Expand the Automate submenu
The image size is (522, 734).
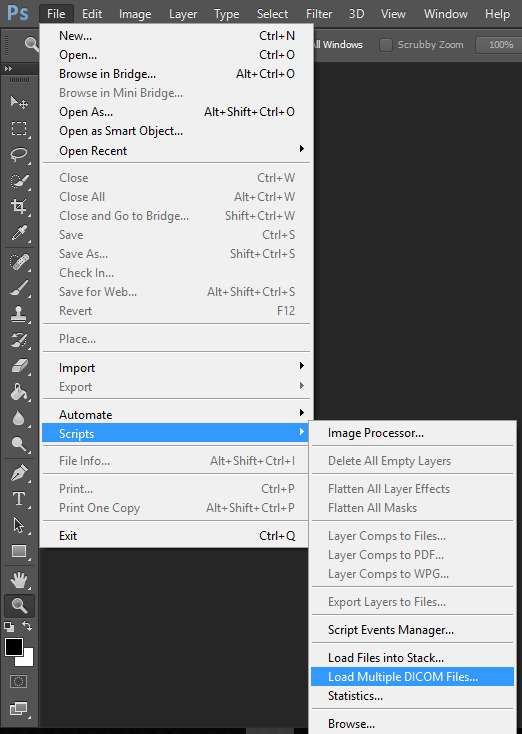[176, 415]
